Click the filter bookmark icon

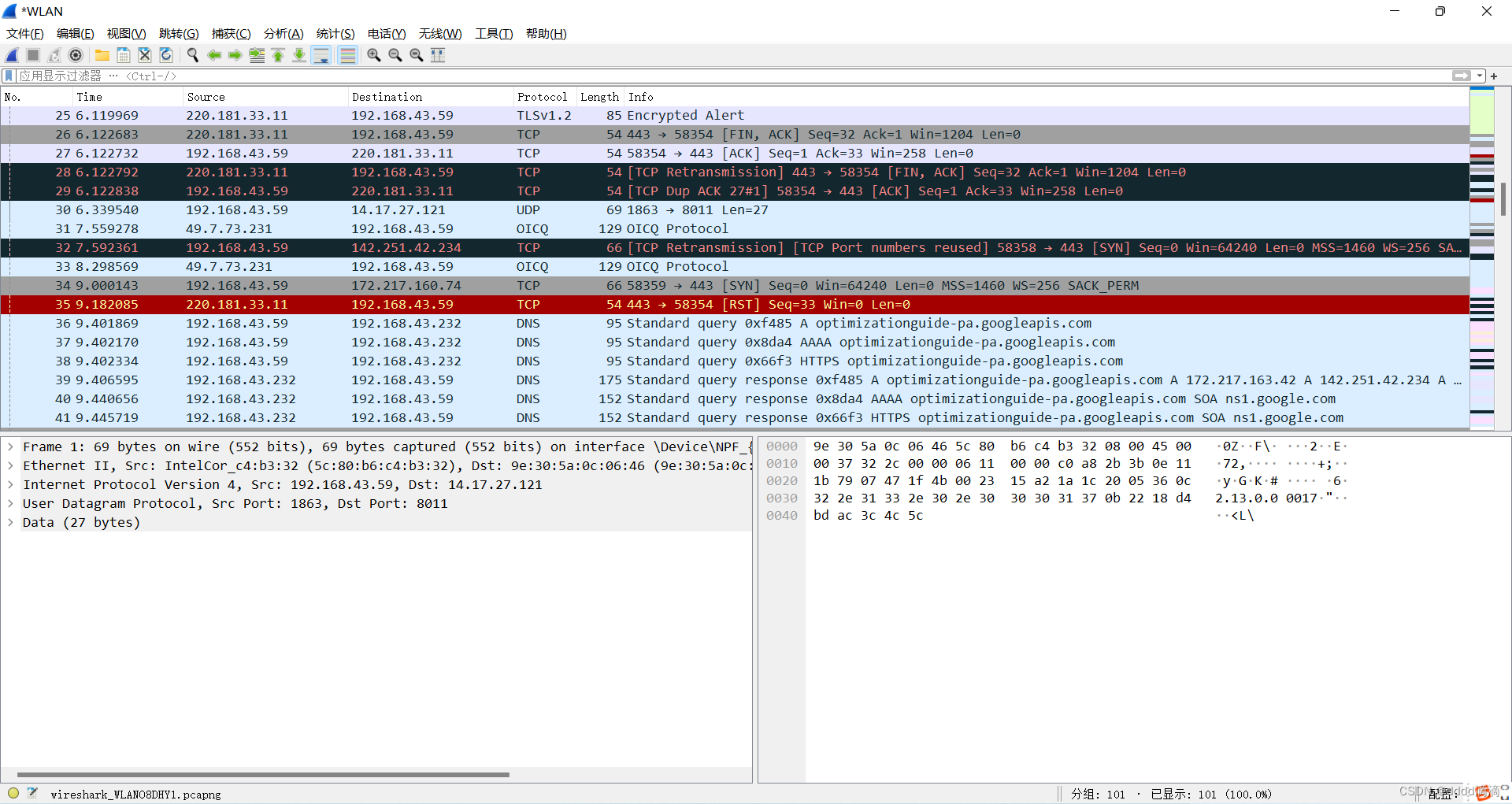[x=9, y=76]
